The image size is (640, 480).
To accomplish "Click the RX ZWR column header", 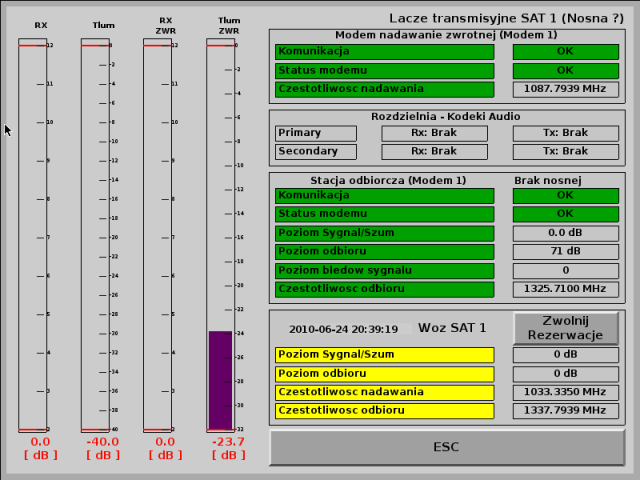I will (166, 26).
